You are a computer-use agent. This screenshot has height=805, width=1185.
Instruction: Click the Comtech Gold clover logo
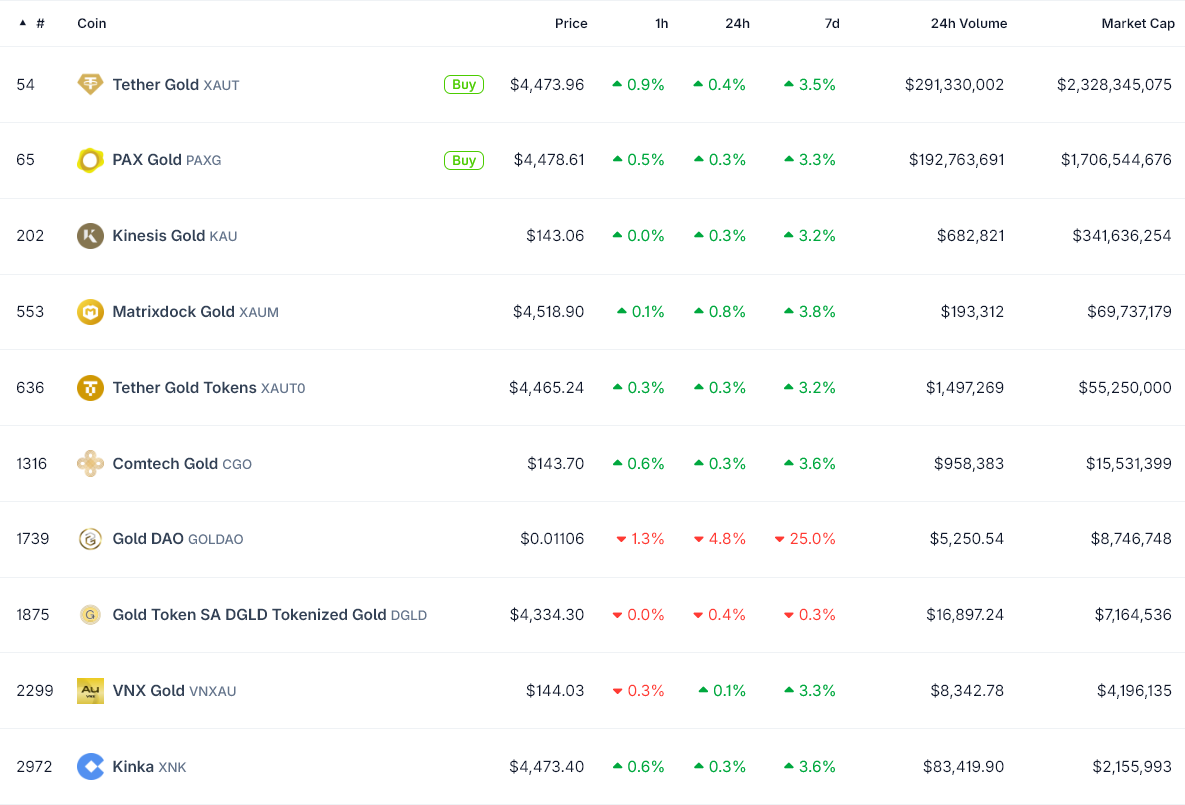tap(90, 463)
